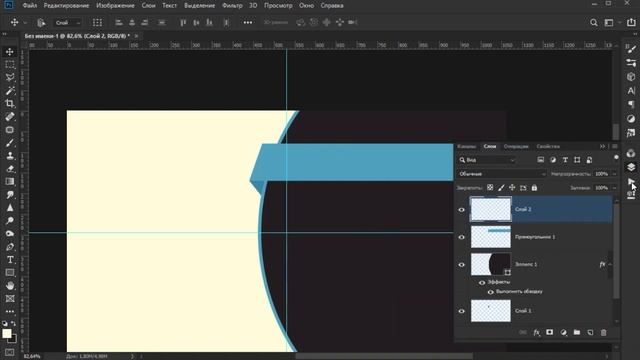The width and height of the screenshot is (640, 360).
Task: Select the Pen tool
Action: click(10, 247)
